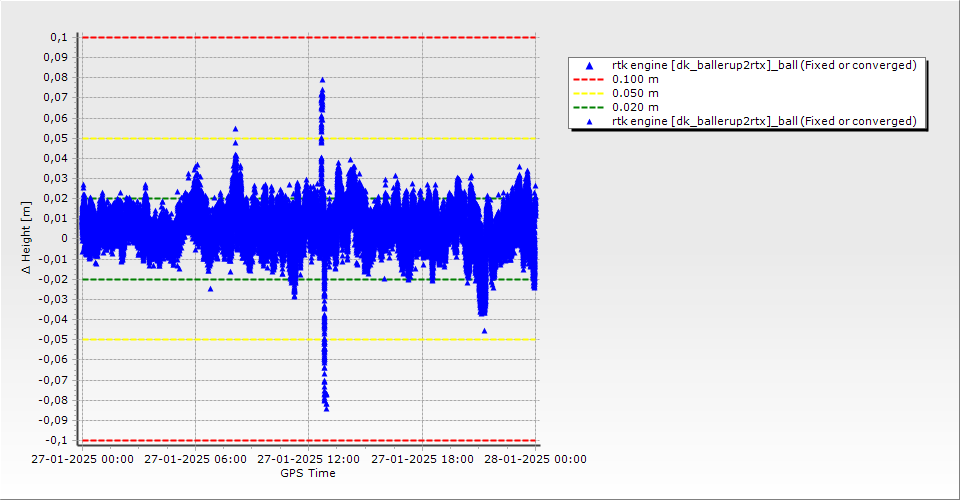This screenshot has width=960, height=500.
Task: Click the small blue triangle legend marker
Action: (589, 122)
